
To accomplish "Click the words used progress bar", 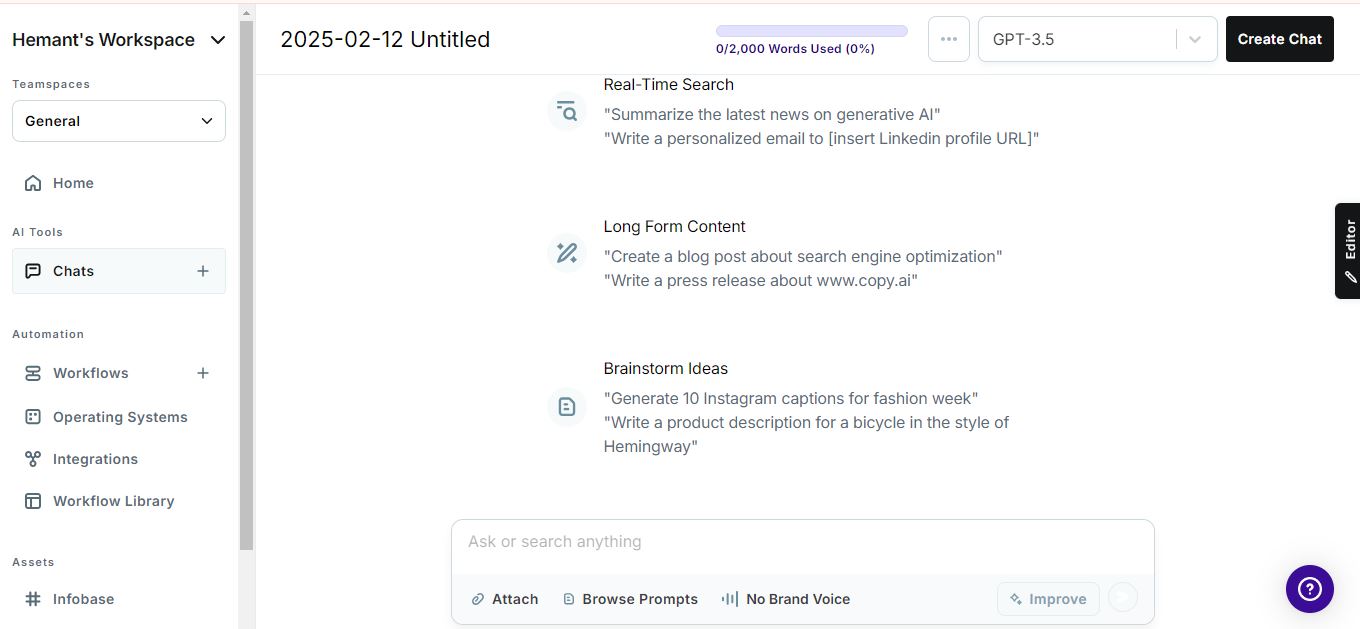I will tap(811, 31).
